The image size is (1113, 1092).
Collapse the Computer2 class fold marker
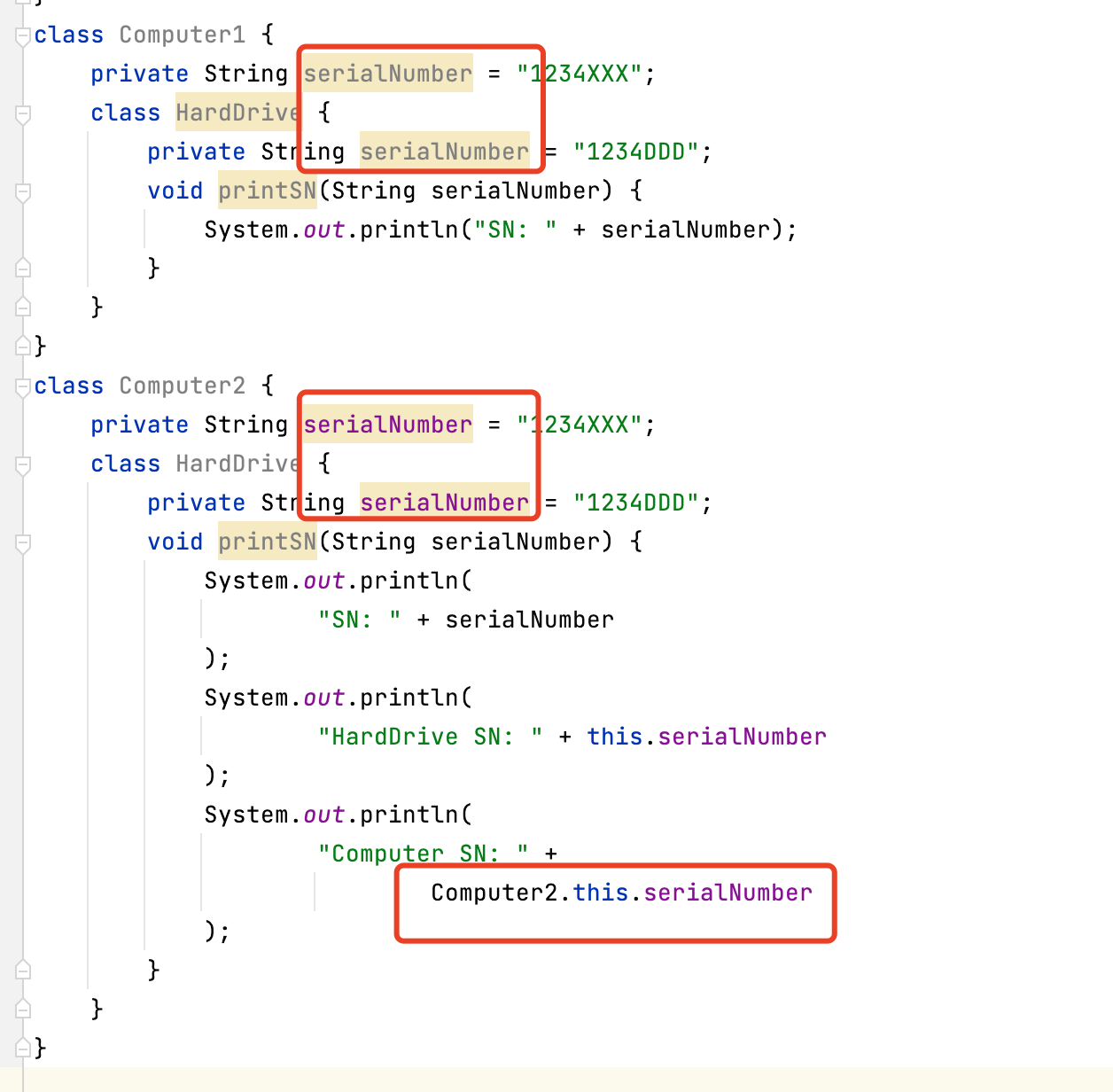[x=23, y=387]
